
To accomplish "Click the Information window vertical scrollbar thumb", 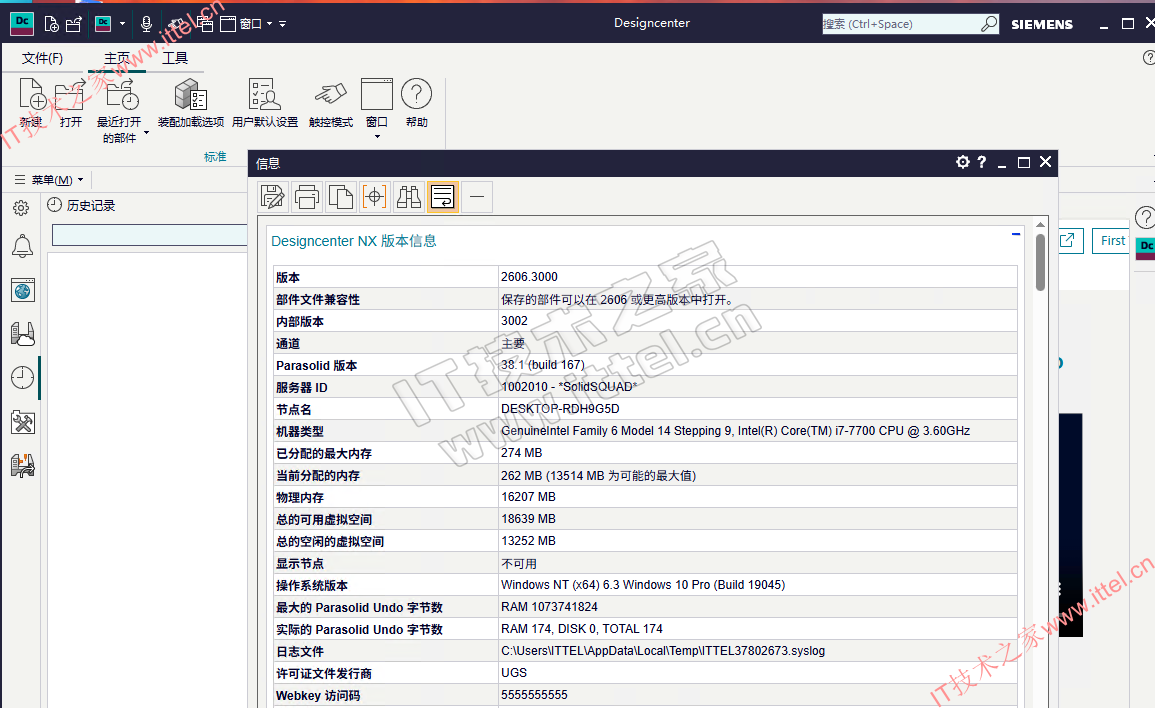I will pos(1040,262).
